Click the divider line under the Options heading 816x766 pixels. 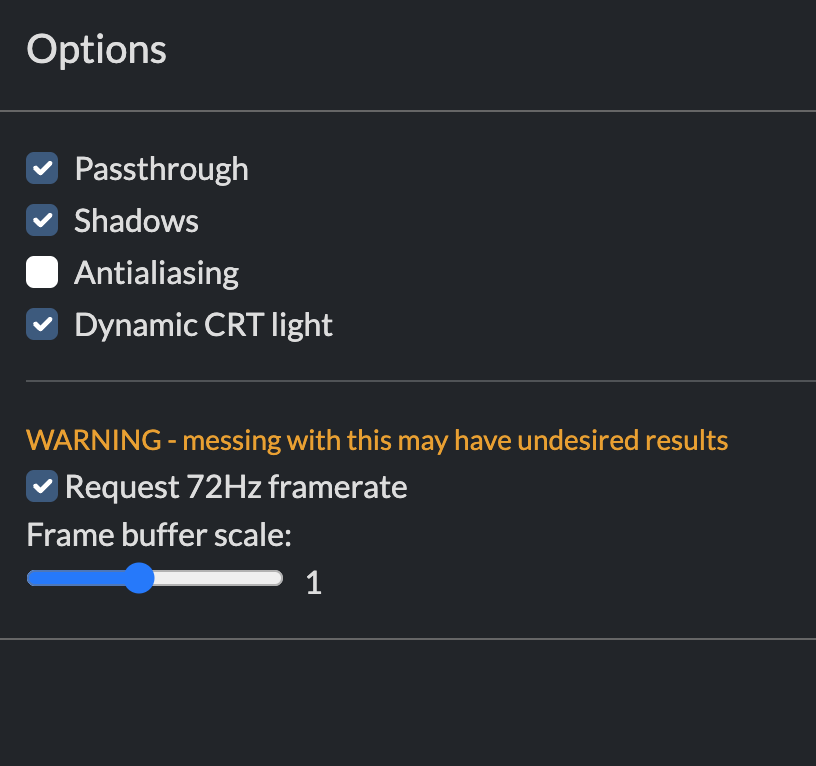pos(408,111)
